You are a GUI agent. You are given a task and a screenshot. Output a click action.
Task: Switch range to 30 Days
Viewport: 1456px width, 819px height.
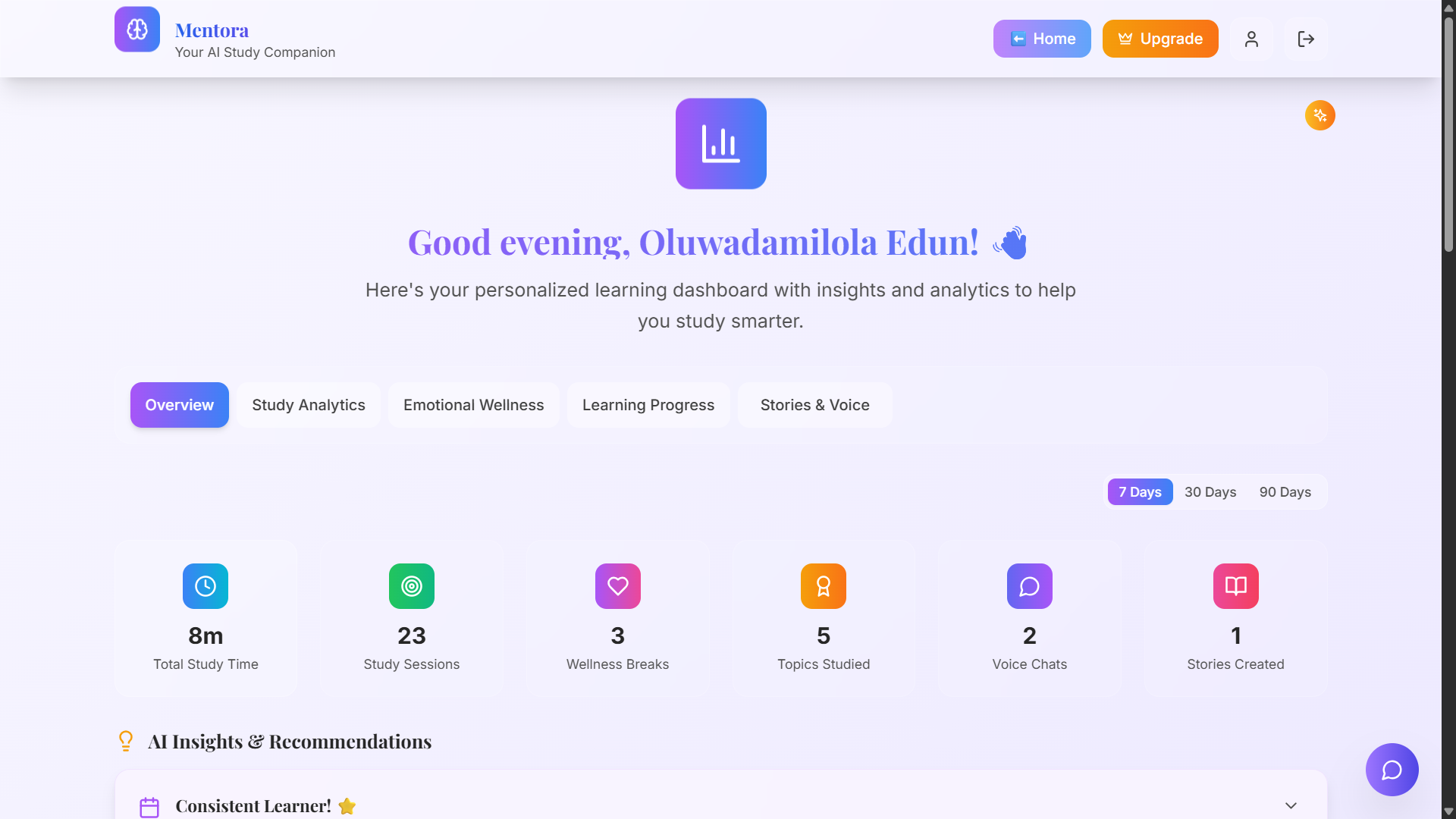pyautogui.click(x=1210, y=492)
